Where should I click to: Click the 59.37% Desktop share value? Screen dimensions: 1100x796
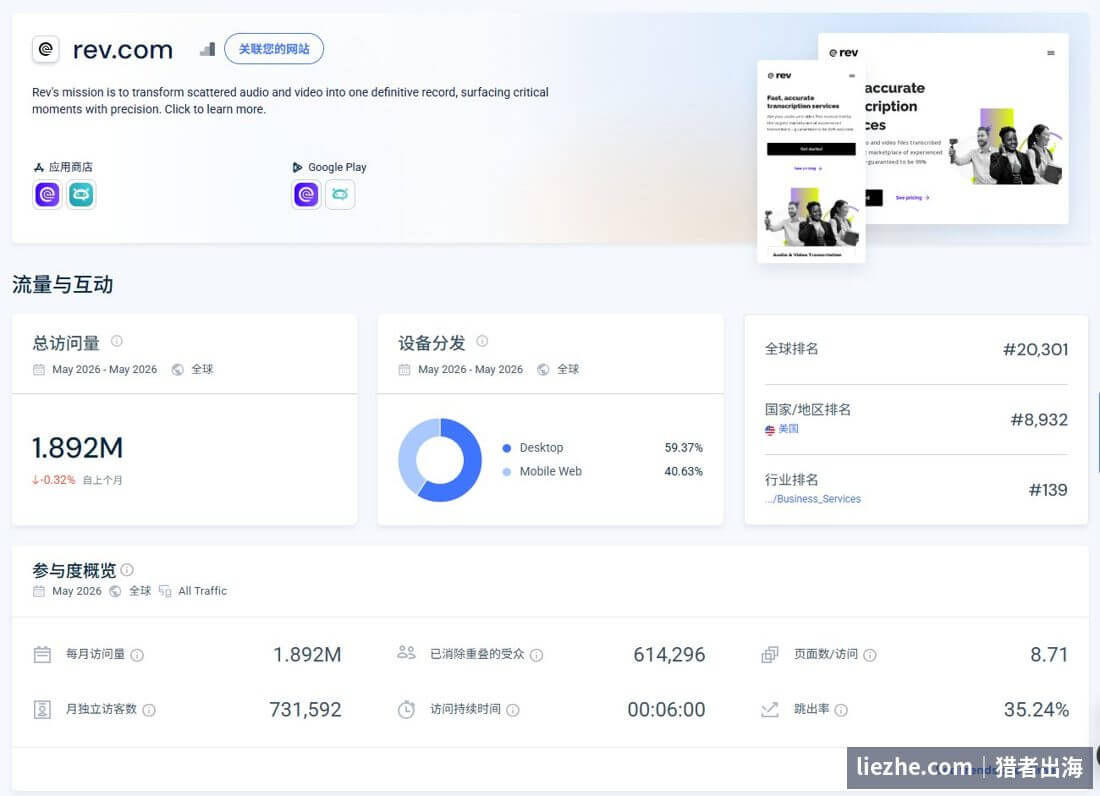point(683,447)
